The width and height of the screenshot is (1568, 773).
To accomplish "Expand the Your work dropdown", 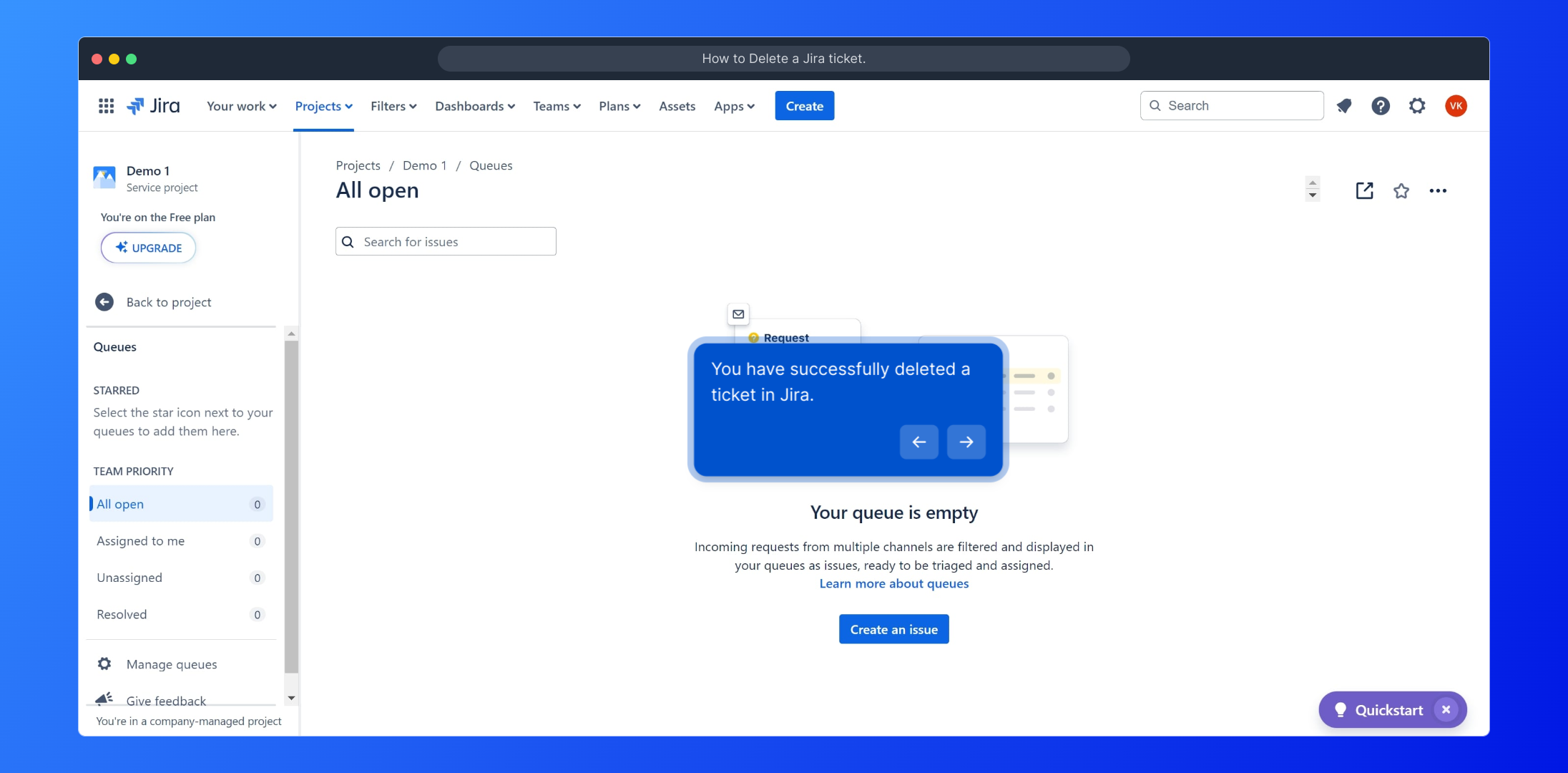I will (241, 106).
